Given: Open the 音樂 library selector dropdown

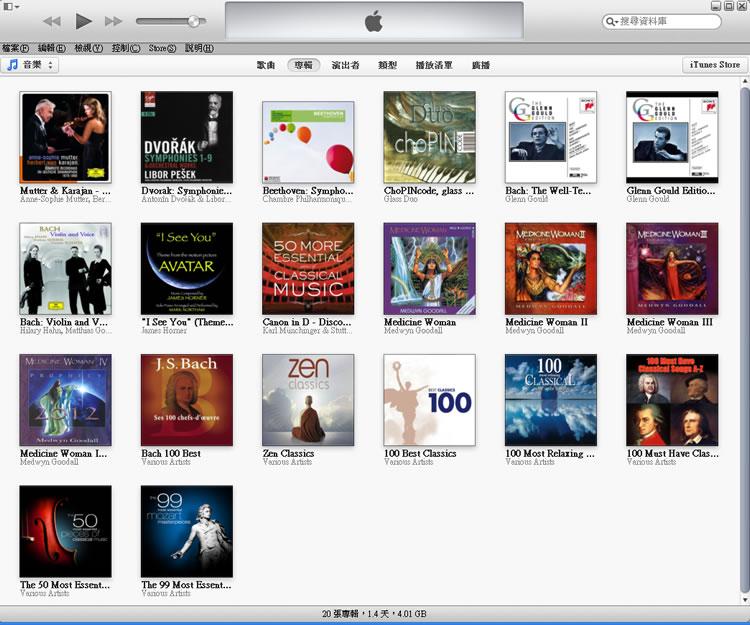Looking at the screenshot, I should 30,65.
